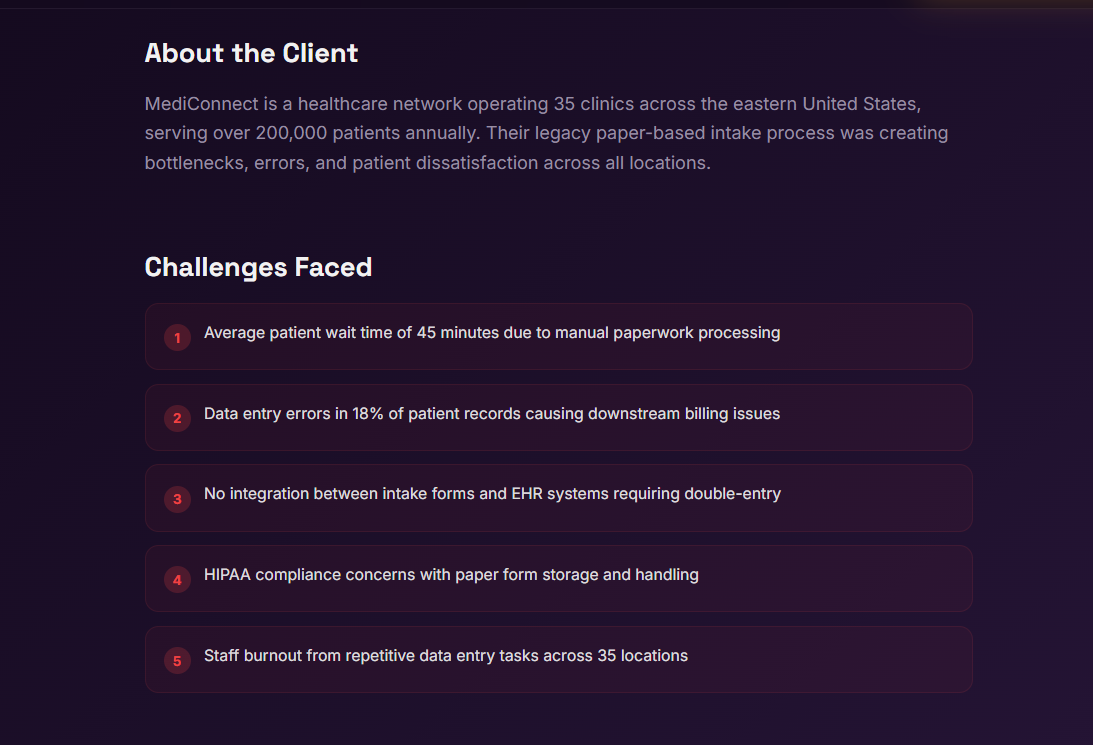Click the red number 4 badge

pos(177,580)
